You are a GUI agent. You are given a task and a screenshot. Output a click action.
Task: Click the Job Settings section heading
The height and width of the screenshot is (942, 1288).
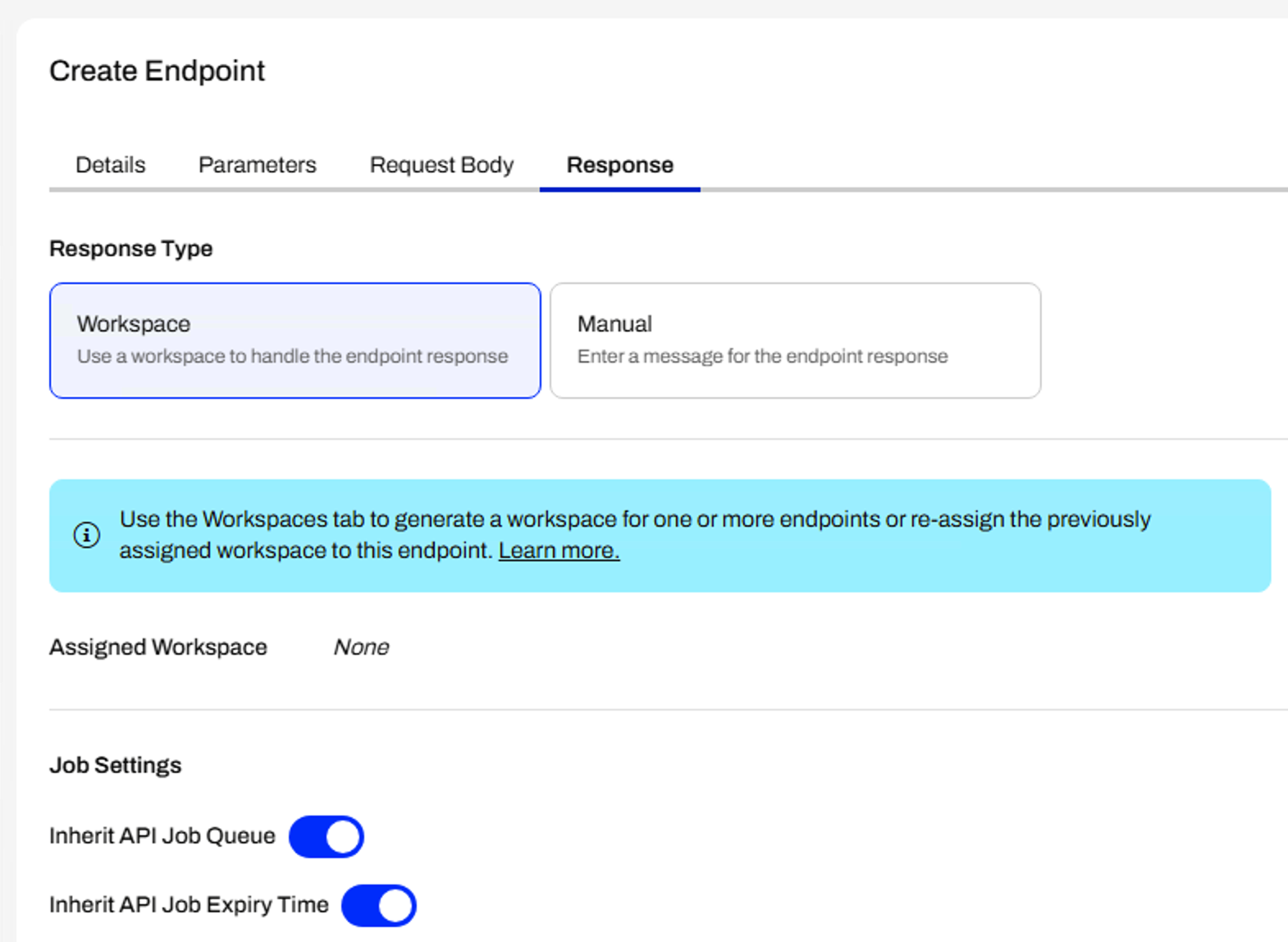[115, 766]
